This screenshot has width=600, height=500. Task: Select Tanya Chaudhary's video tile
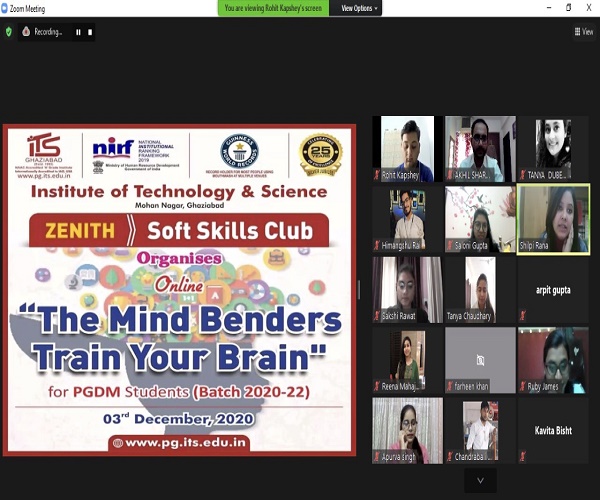click(480, 290)
